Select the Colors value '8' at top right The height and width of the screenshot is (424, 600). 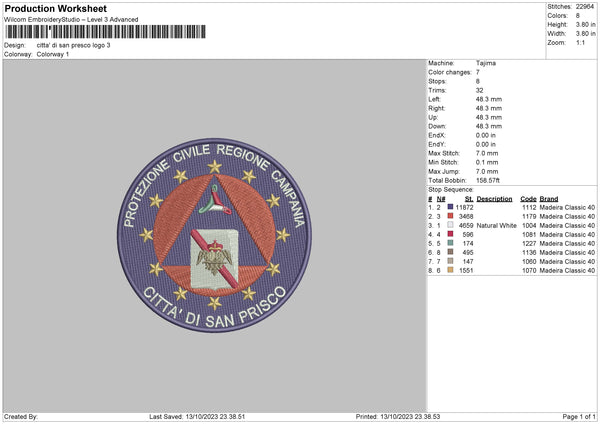pos(578,16)
